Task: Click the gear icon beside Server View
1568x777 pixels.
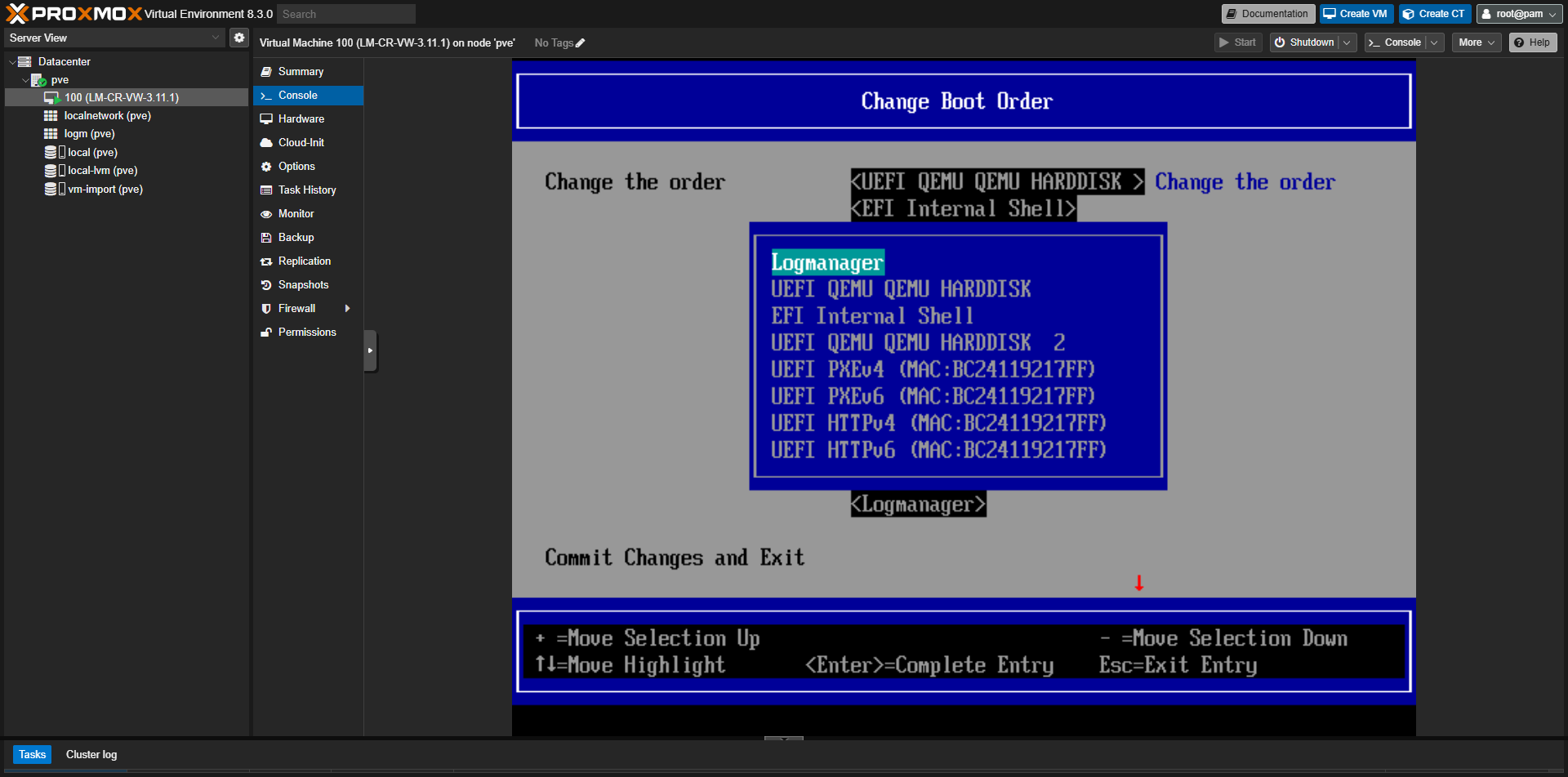Action: [x=238, y=38]
